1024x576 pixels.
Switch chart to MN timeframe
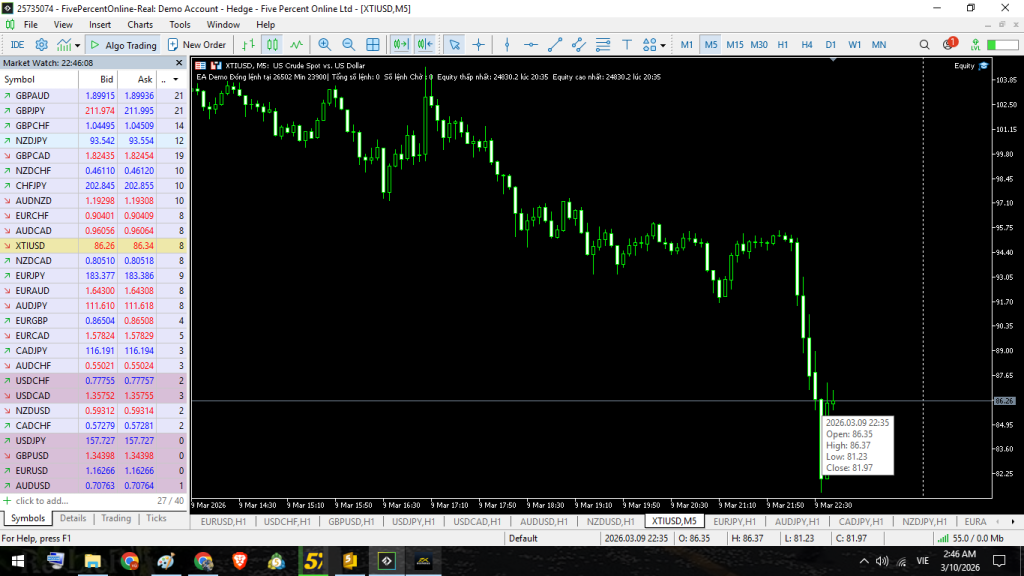coord(879,44)
